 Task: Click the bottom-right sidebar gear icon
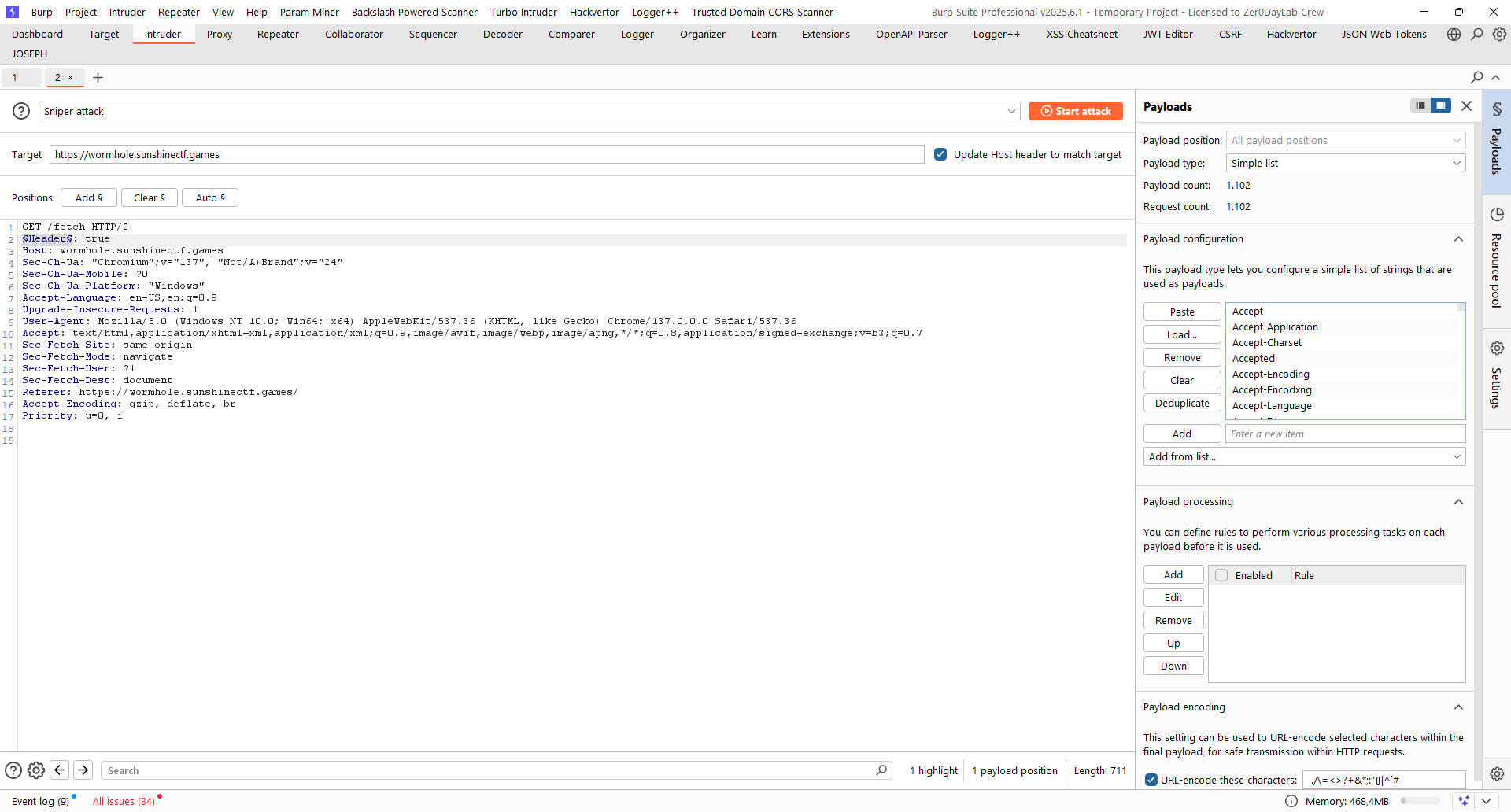tap(1497, 773)
